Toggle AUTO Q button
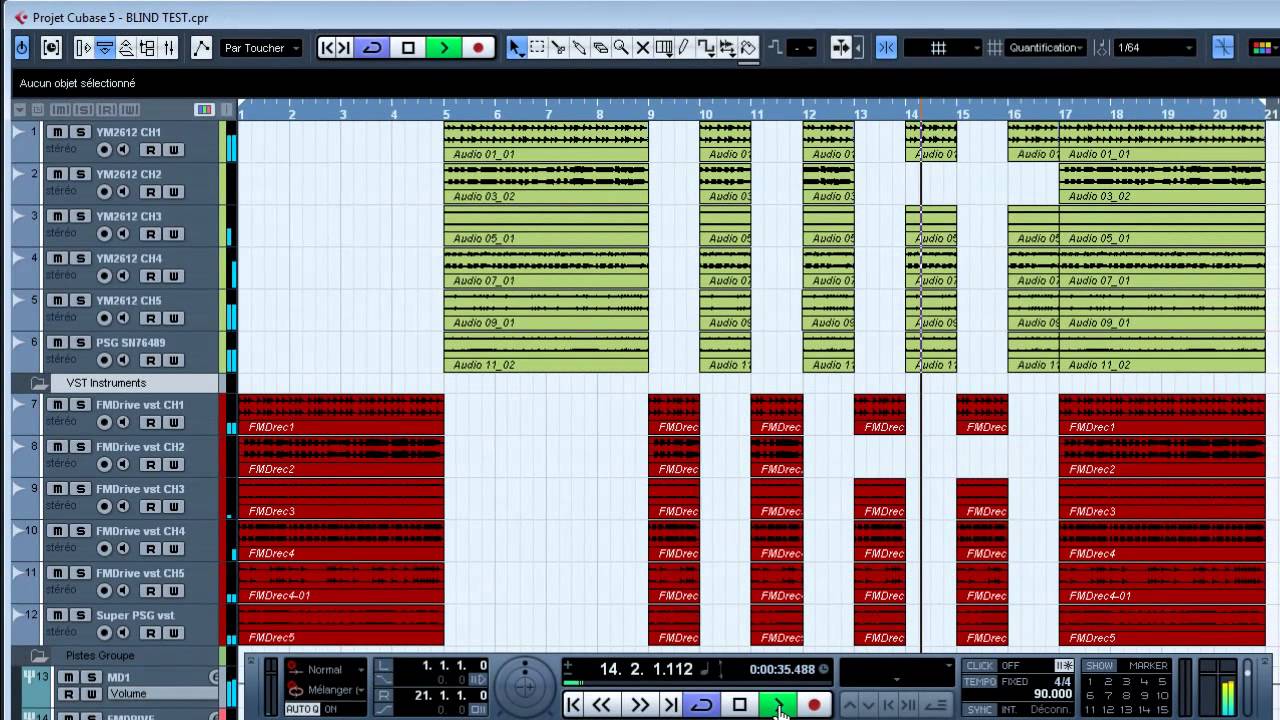 click(x=302, y=709)
